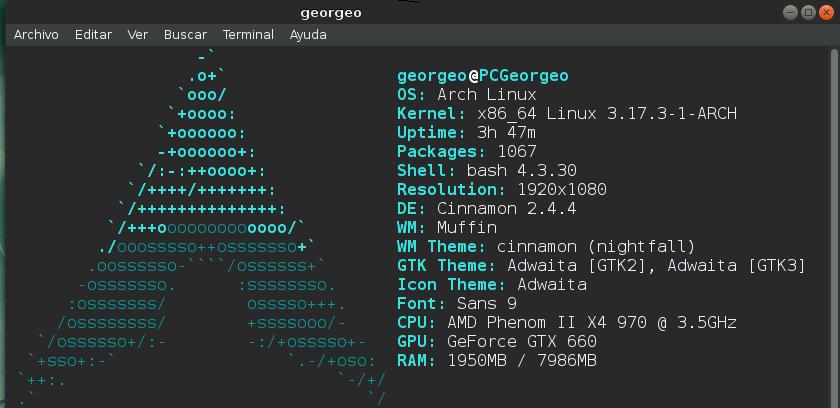Click the 'WM Theme: cinnamon (nightfall)' line
This screenshot has width=840, height=408.
click(546, 247)
